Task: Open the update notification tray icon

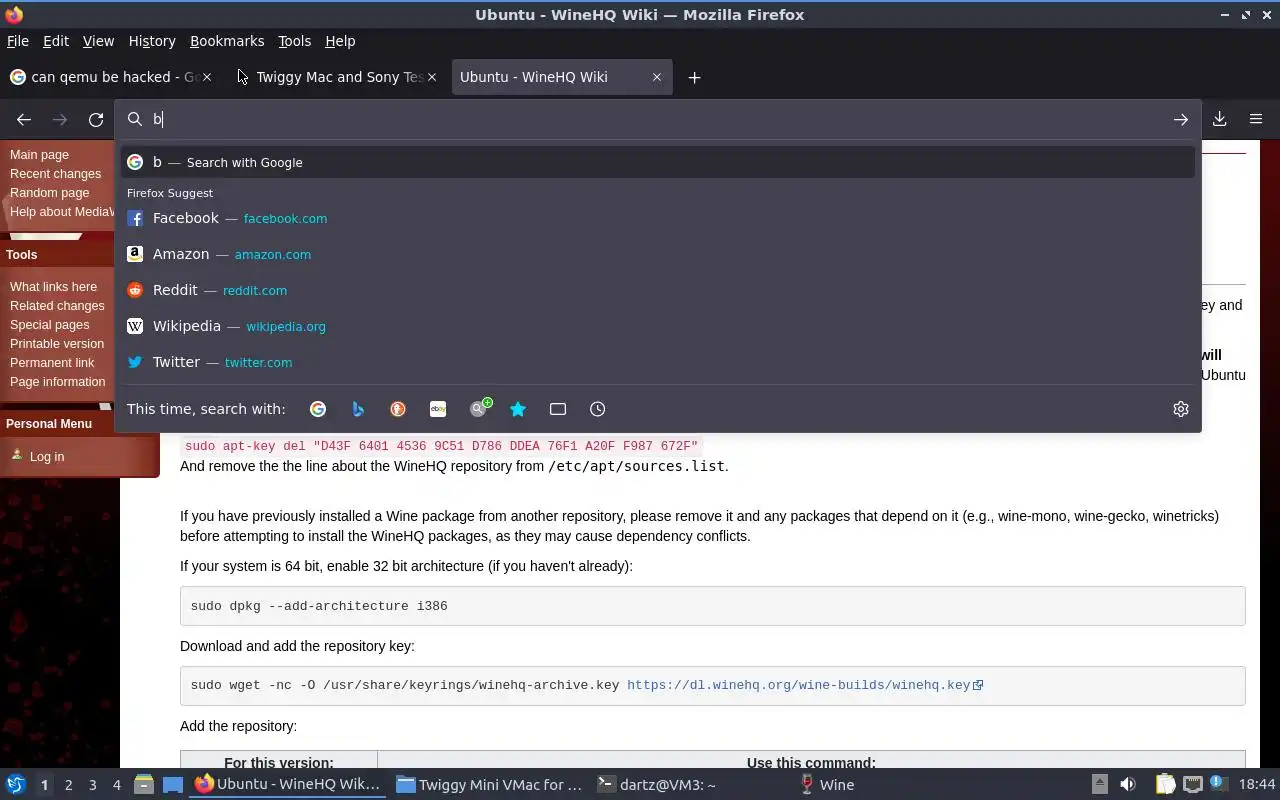Action: pyautogui.click(x=1217, y=783)
